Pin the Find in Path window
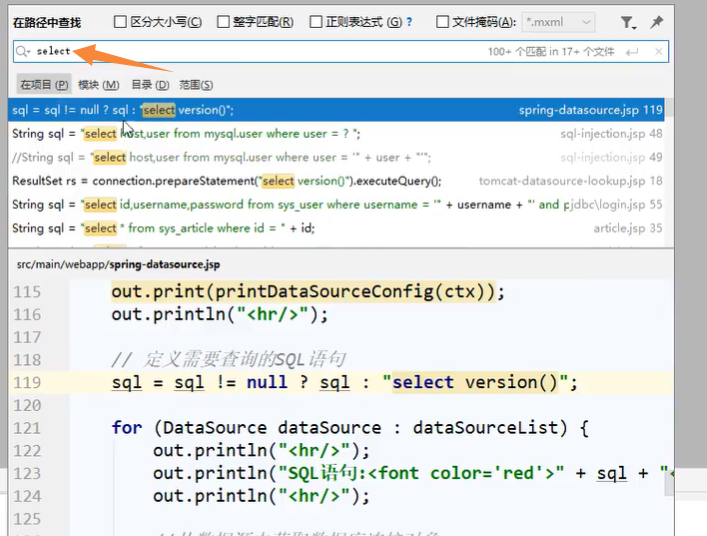This screenshot has width=707, height=536. coord(656,22)
